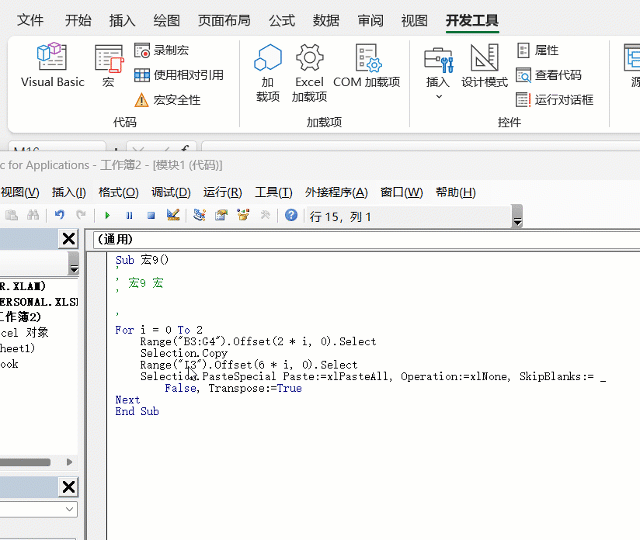The image size is (640, 540).
Task: Toggle 设计模式 design mode in ribbon
Action: point(484,66)
